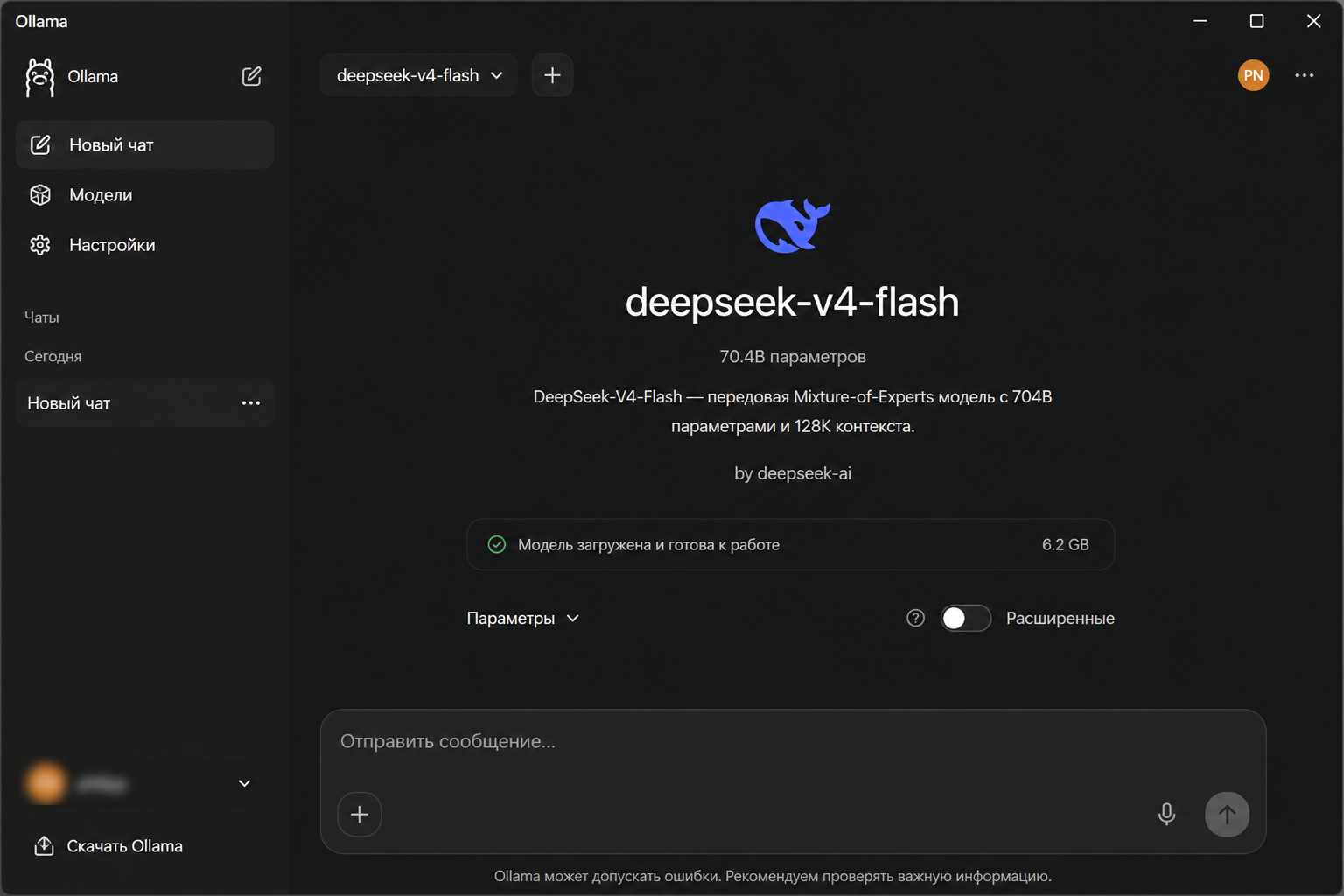1344x896 pixels.
Task: Click the Чаты section label
Action: tap(42, 318)
